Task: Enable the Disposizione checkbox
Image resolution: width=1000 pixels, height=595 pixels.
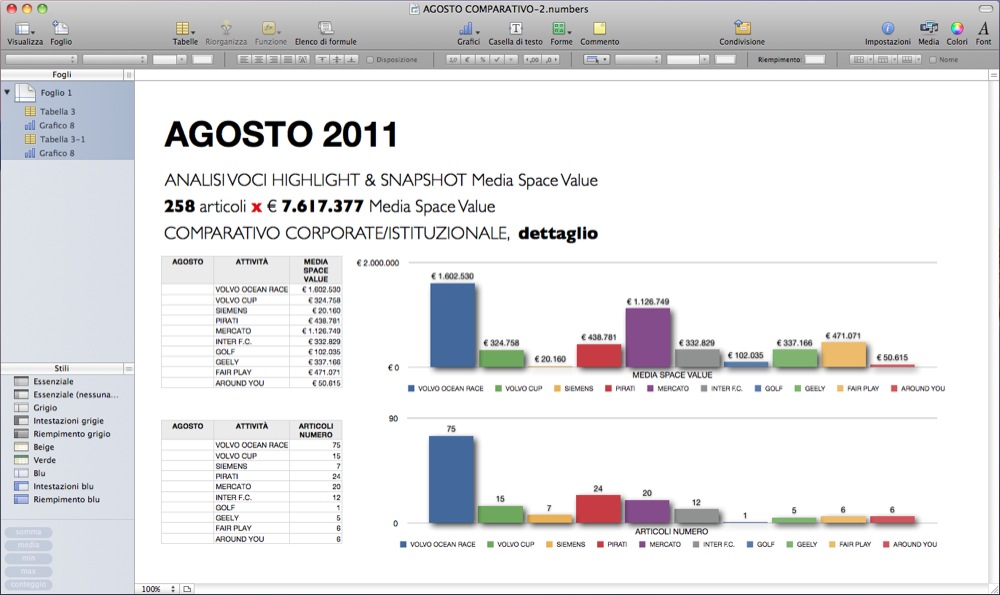Action: tap(371, 60)
